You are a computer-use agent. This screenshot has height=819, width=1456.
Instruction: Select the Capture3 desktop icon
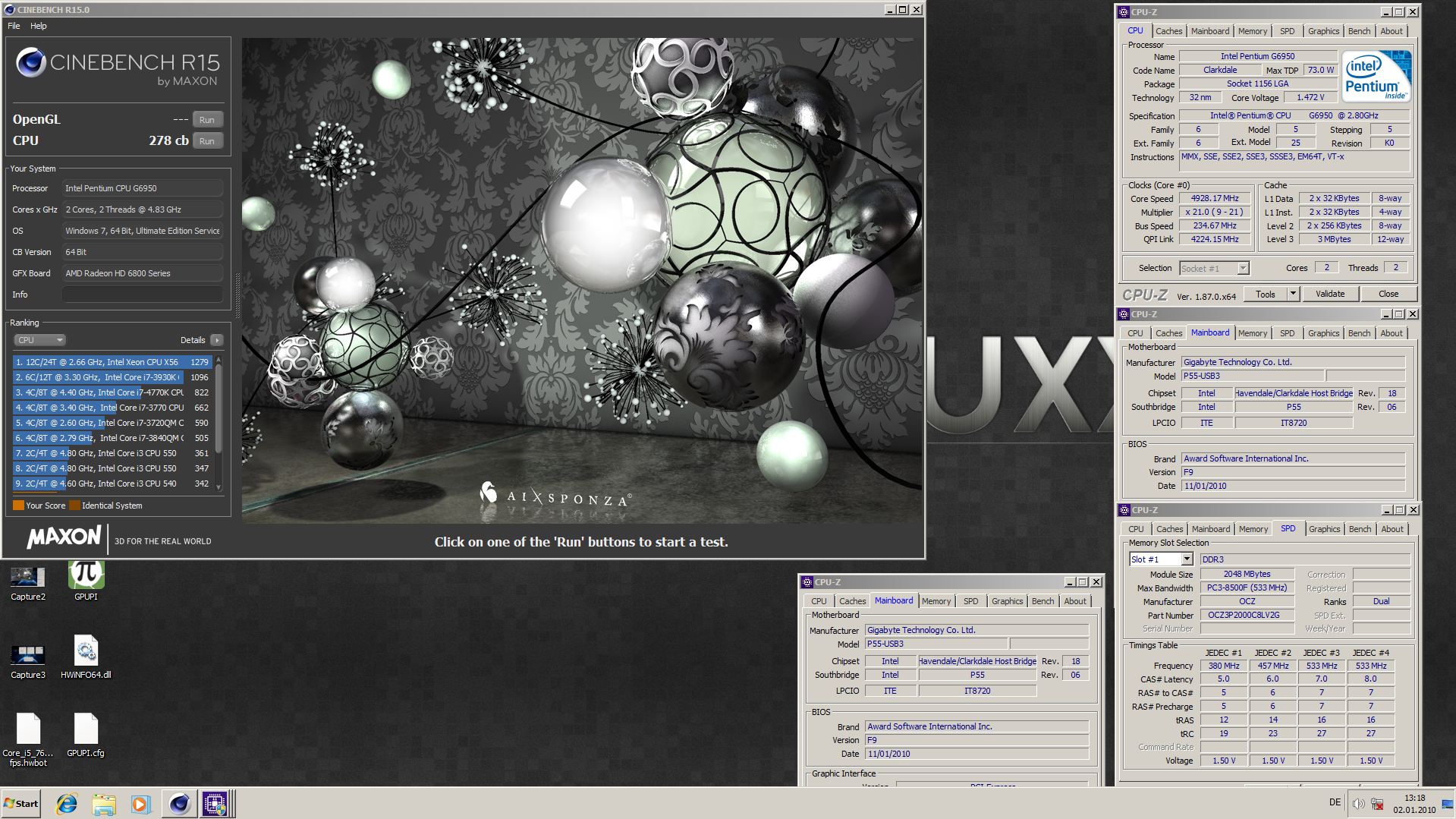click(28, 660)
